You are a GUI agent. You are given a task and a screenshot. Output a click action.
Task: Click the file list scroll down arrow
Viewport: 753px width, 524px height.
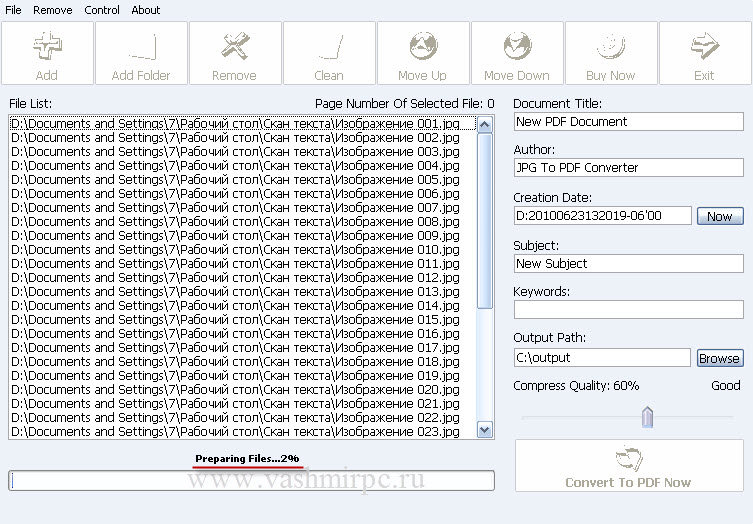[485, 430]
